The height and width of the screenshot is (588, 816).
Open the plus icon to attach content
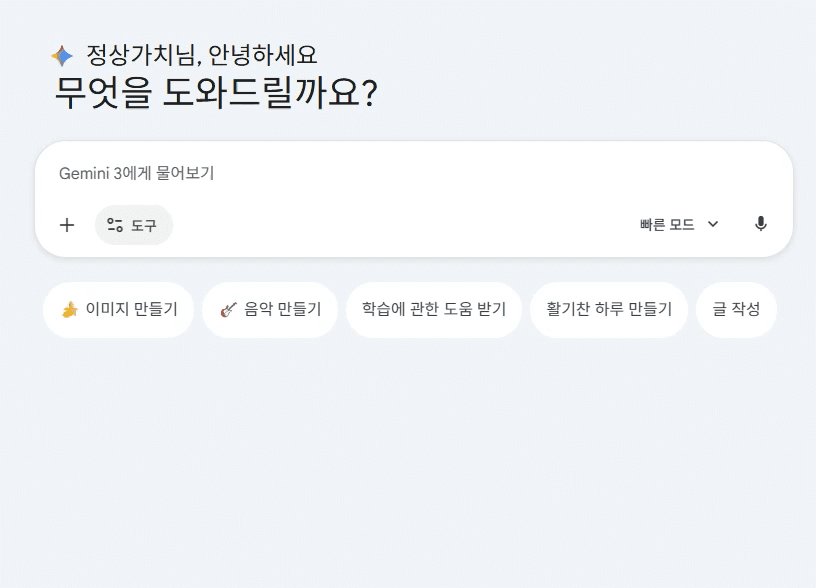point(67,225)
